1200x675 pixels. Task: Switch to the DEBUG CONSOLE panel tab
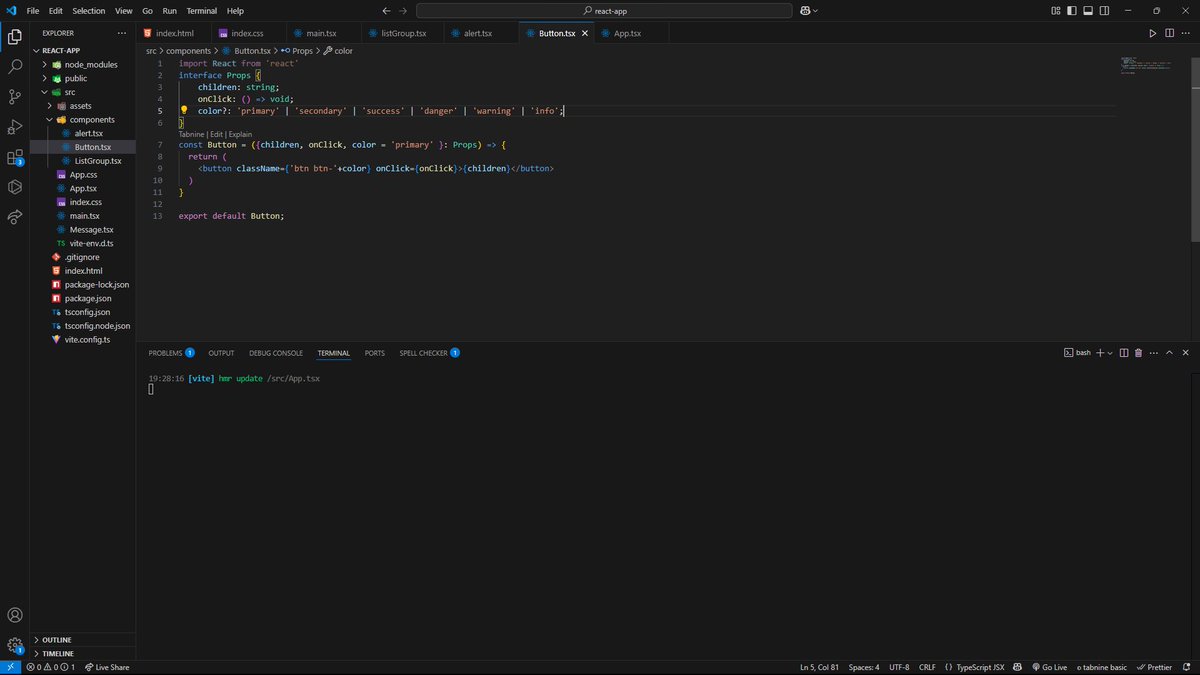pyautogui.click(x=276, y=353)
